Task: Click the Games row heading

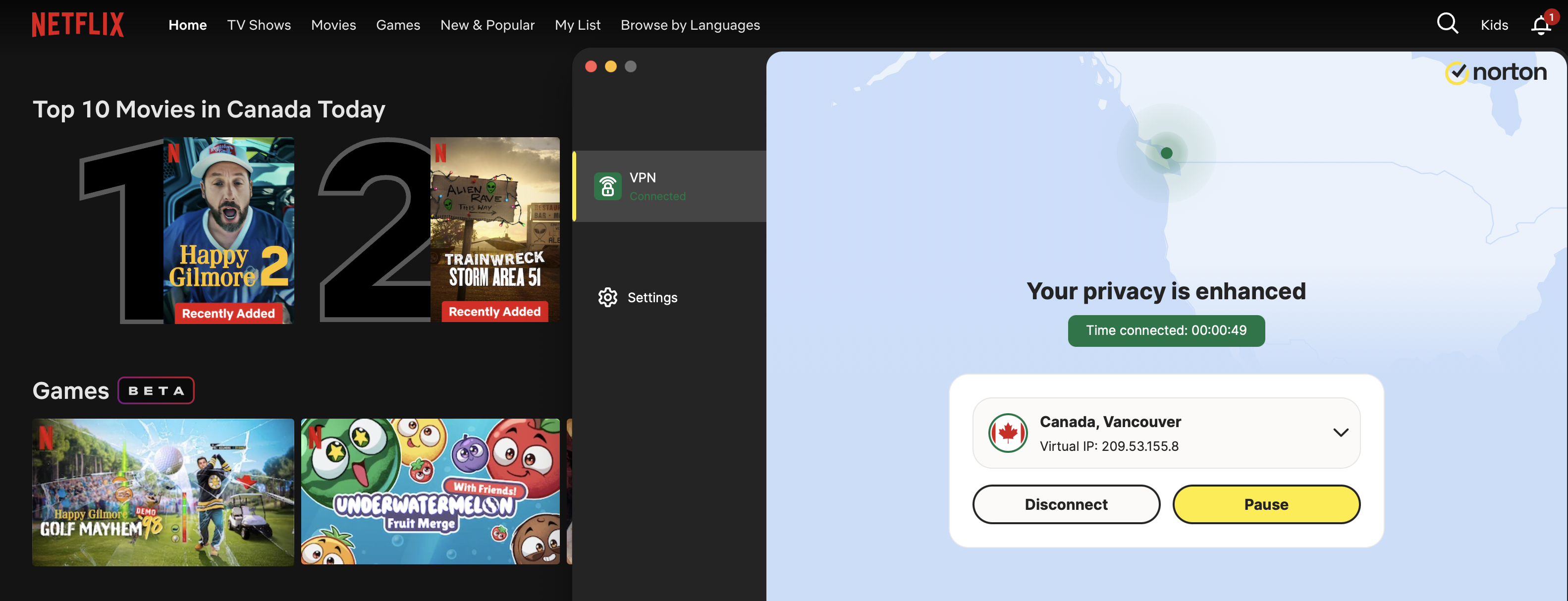Action: point(71,390)
